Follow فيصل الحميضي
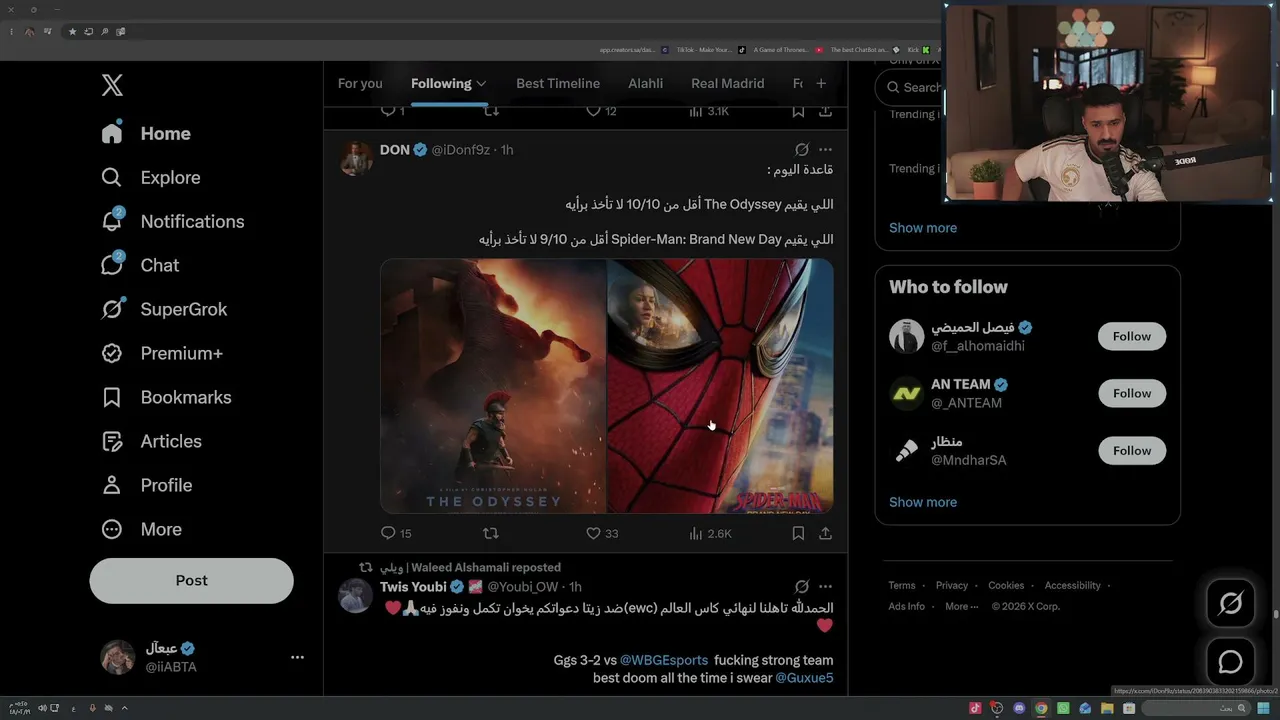Image resolution: width=1280 pixels, height=720 pixels. tap(1132, 336)
